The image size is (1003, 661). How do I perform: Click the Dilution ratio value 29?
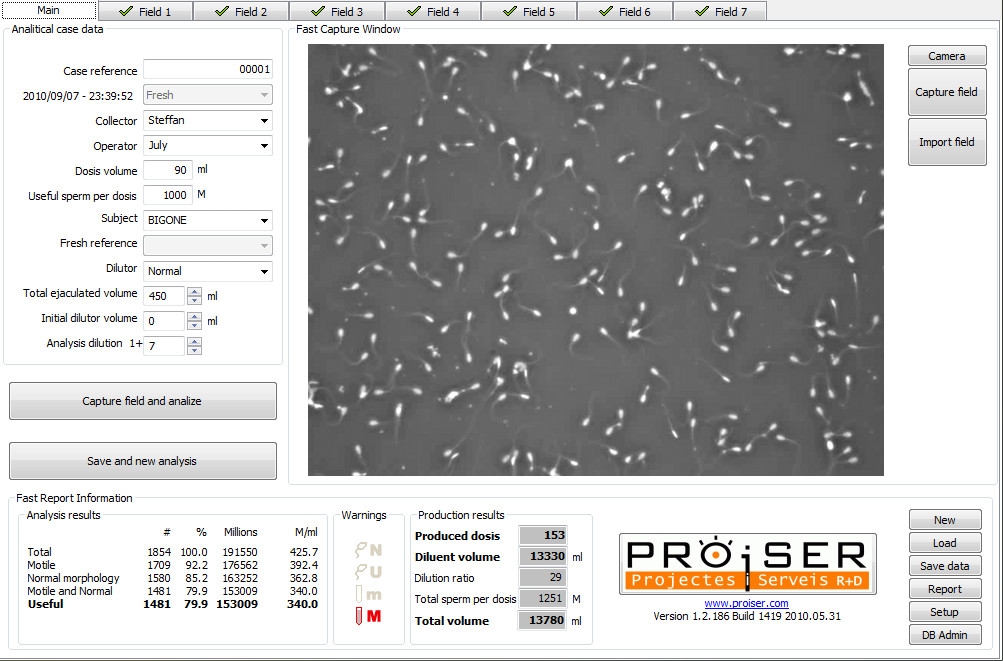tap(543, 578)
